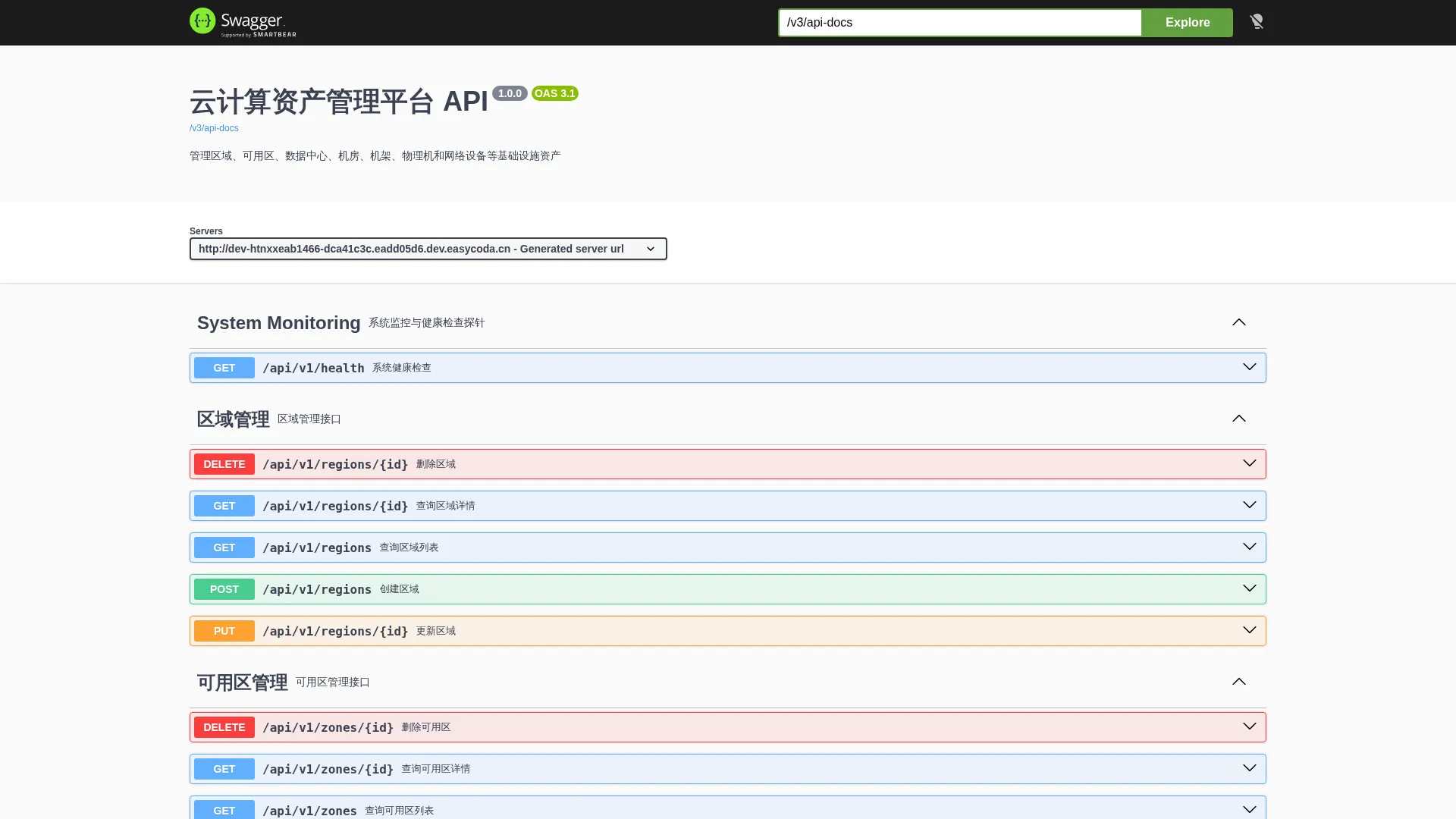Toggle the dark mode lightbulb icon
The image size is (1456, 819).
pos(1257,22)
